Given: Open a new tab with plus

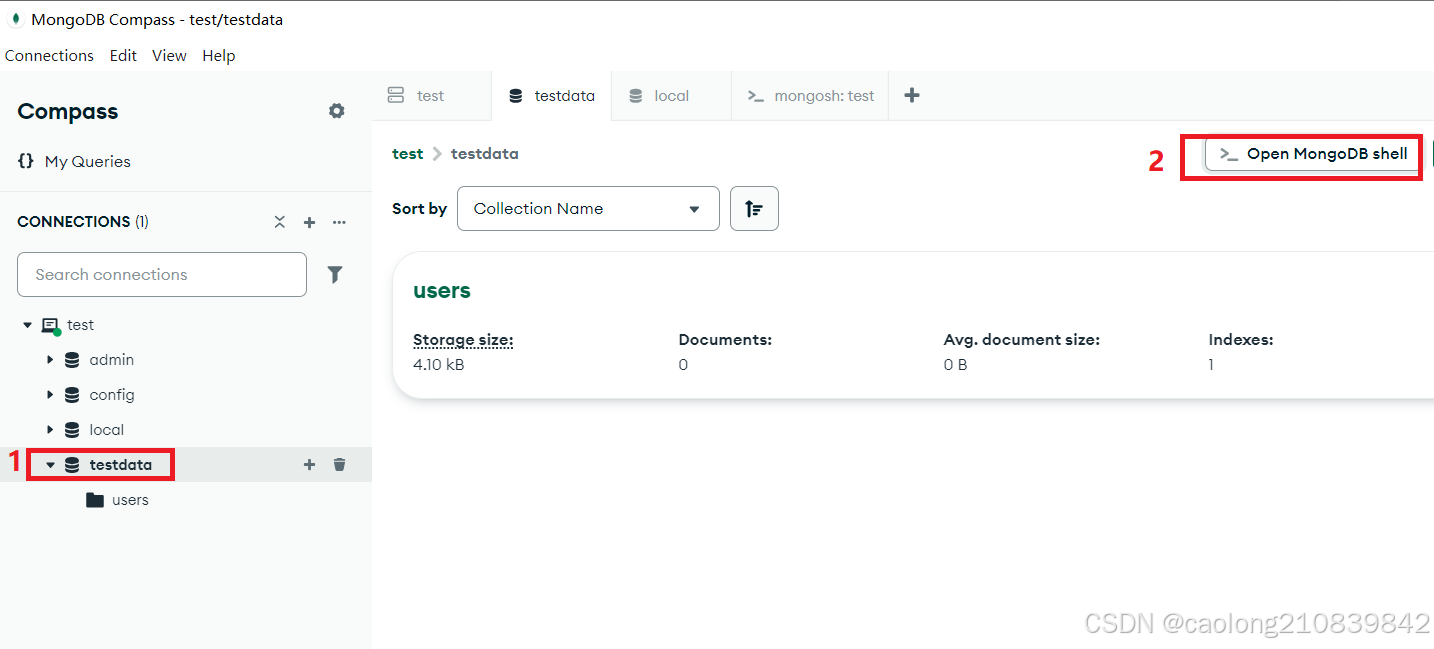Looking at the screenshot, I should tap(911, 95).
